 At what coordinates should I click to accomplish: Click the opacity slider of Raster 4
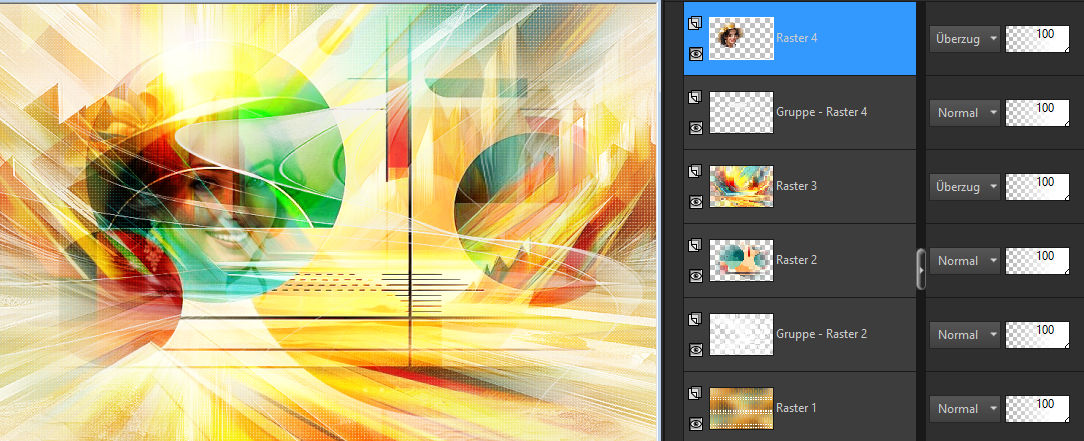tap(1037, 39)
